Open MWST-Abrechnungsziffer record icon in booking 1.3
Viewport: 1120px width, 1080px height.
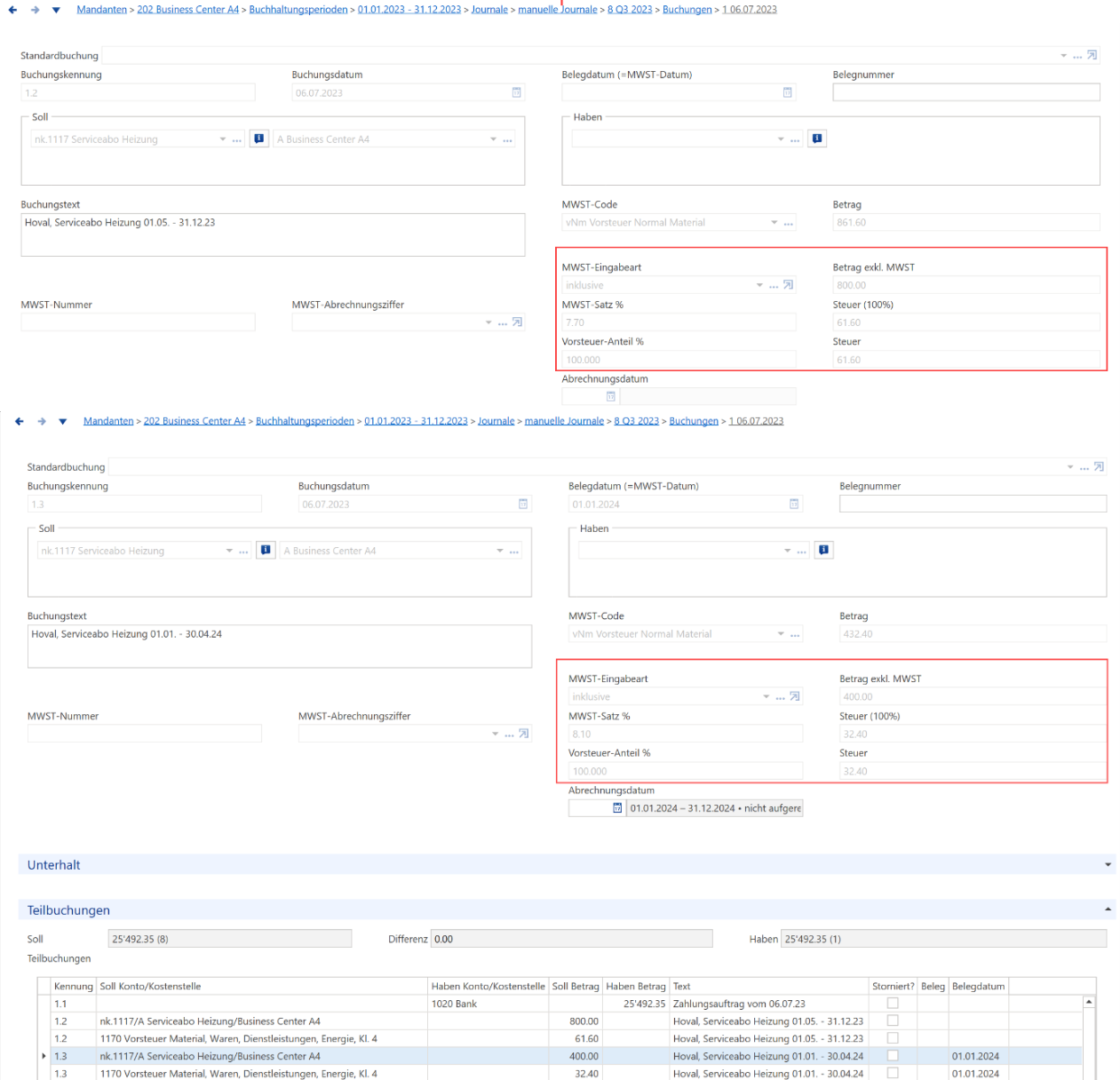coord(524,734)
